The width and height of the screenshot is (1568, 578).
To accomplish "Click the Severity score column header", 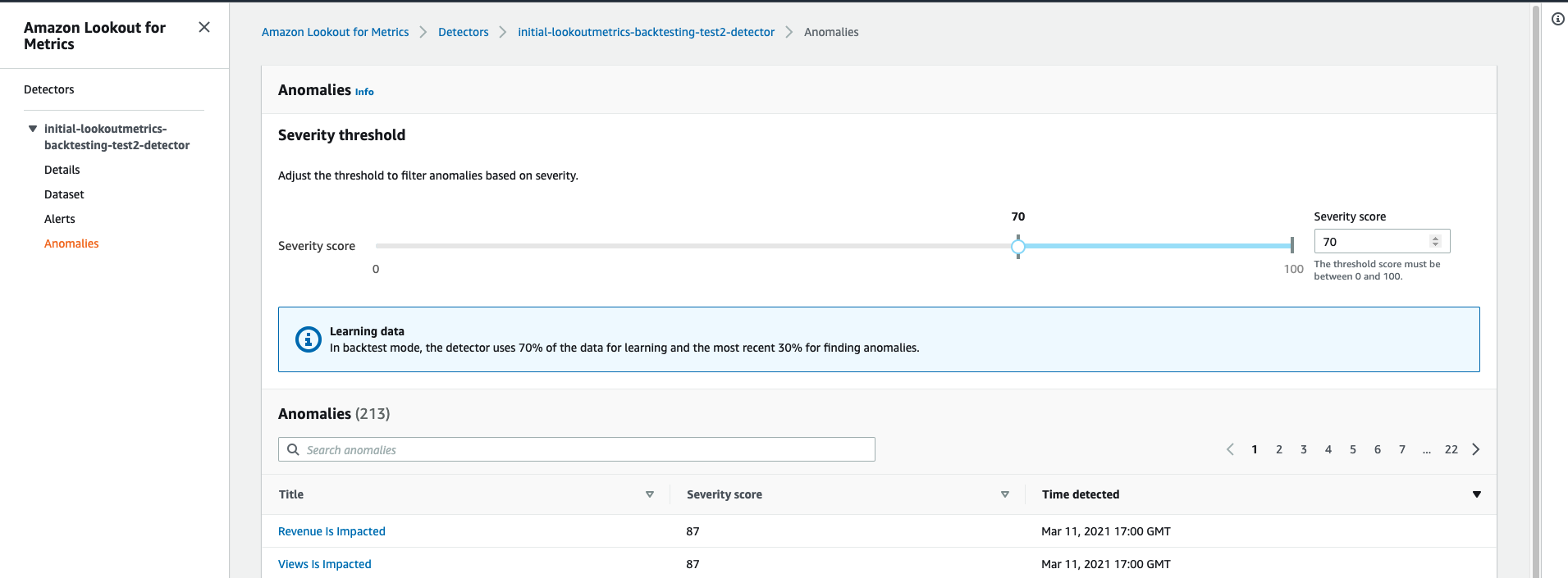I will (x=725, y=494).
